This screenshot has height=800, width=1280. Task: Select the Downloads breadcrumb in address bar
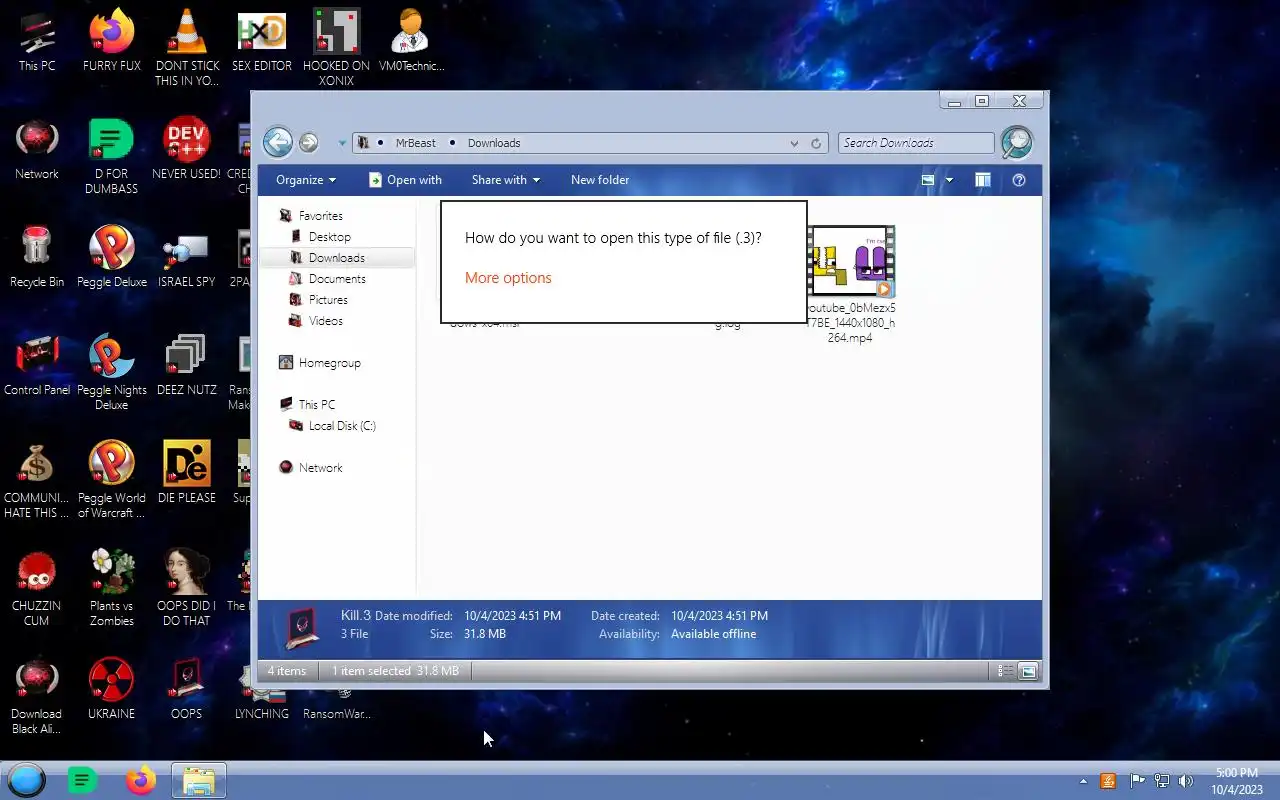click(x=494, y=143)
